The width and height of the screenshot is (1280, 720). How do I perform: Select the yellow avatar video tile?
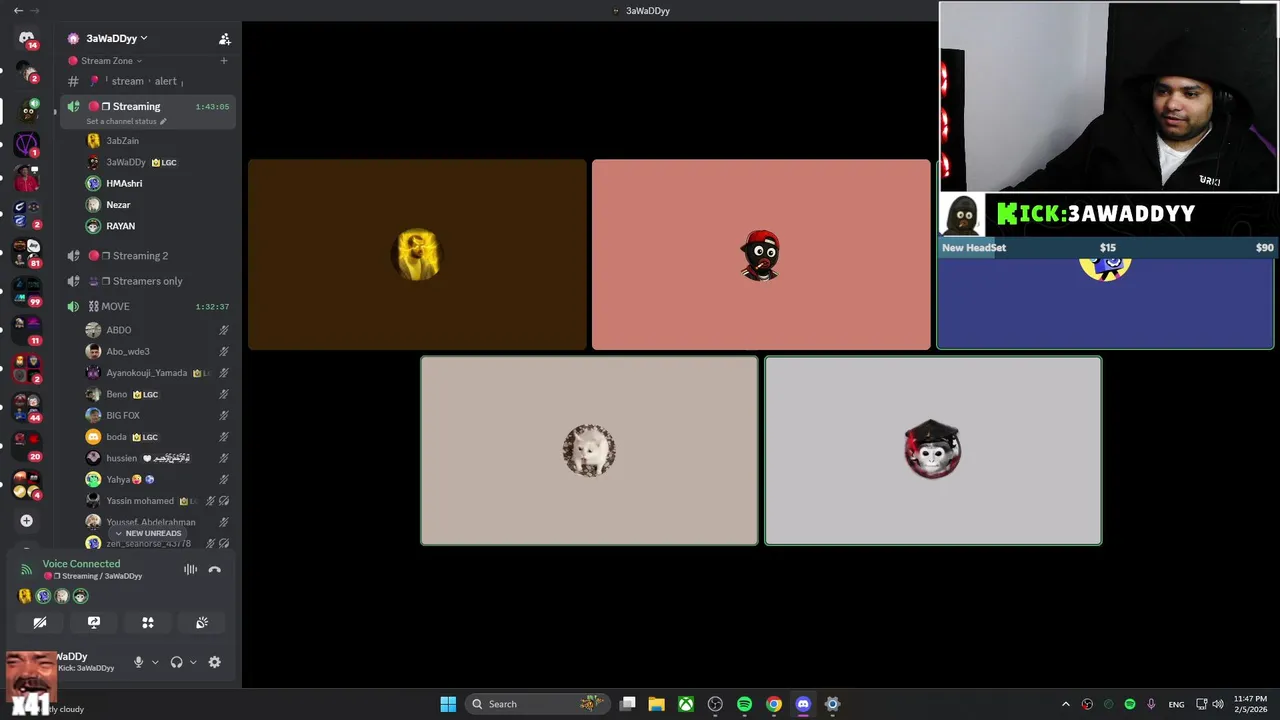pyautogui.click(x=417, y=255)
